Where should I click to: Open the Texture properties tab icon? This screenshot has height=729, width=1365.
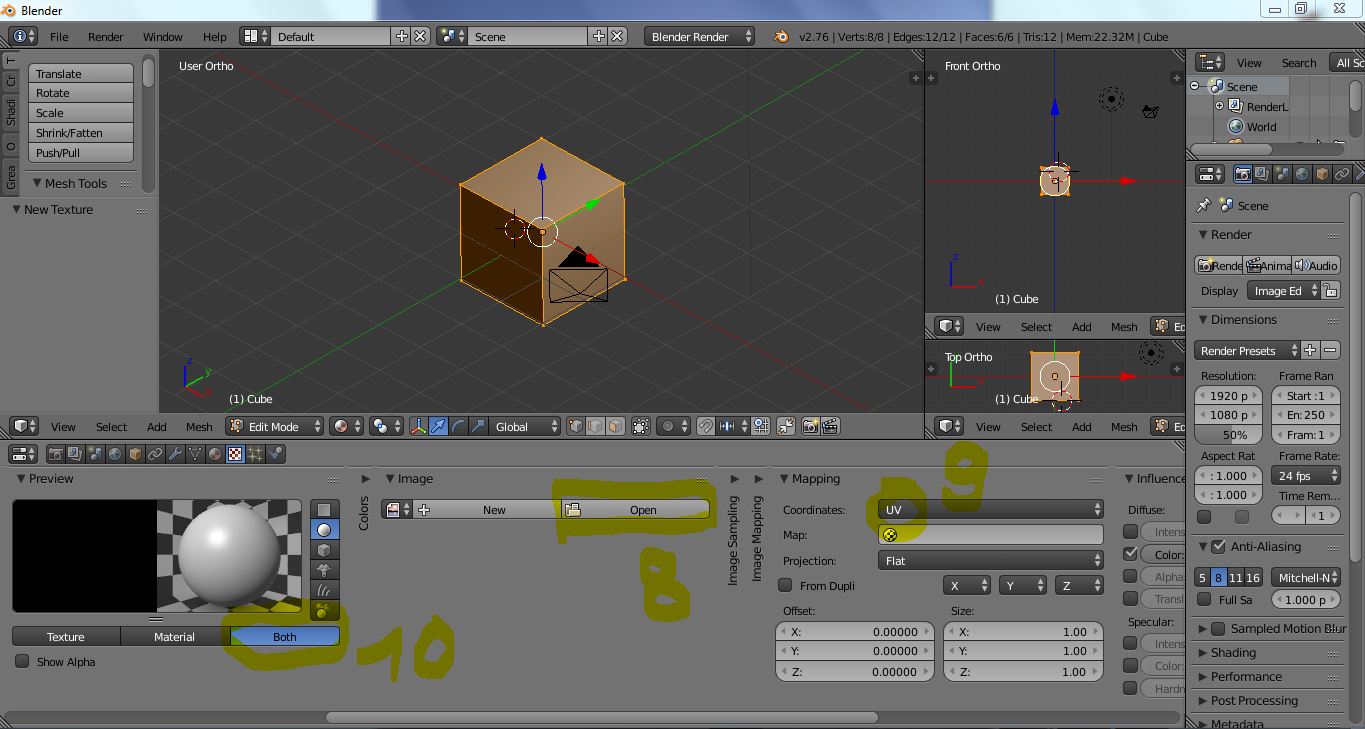click(x=235, y=454)
